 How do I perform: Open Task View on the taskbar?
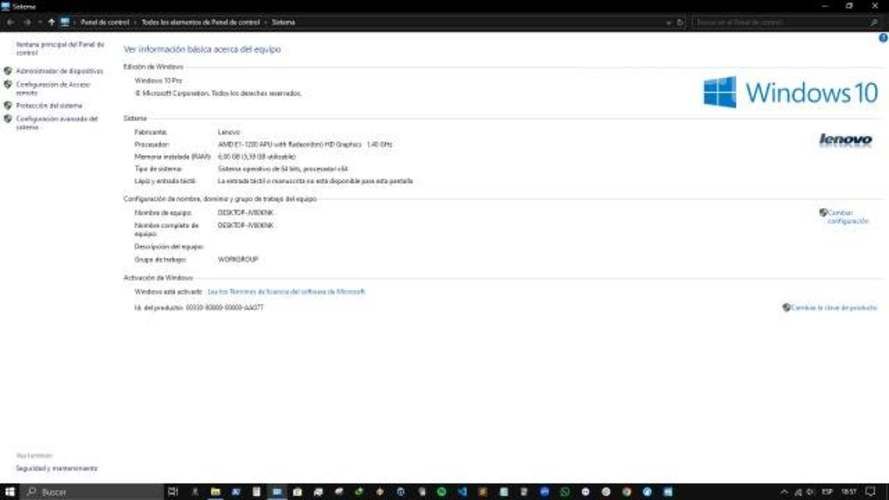173,492
